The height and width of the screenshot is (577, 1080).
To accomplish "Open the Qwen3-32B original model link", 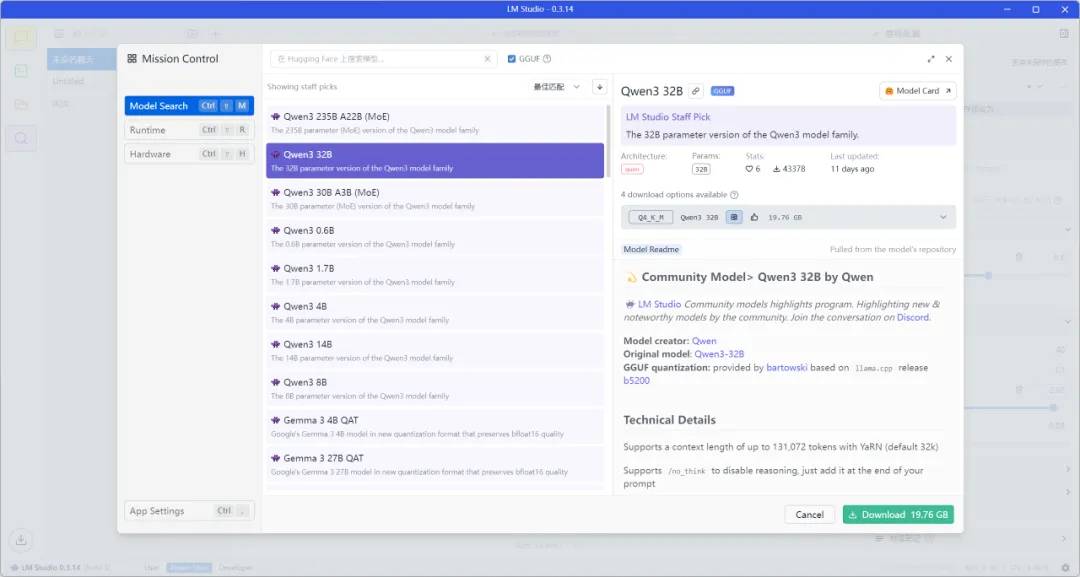I will click(719, 354).
